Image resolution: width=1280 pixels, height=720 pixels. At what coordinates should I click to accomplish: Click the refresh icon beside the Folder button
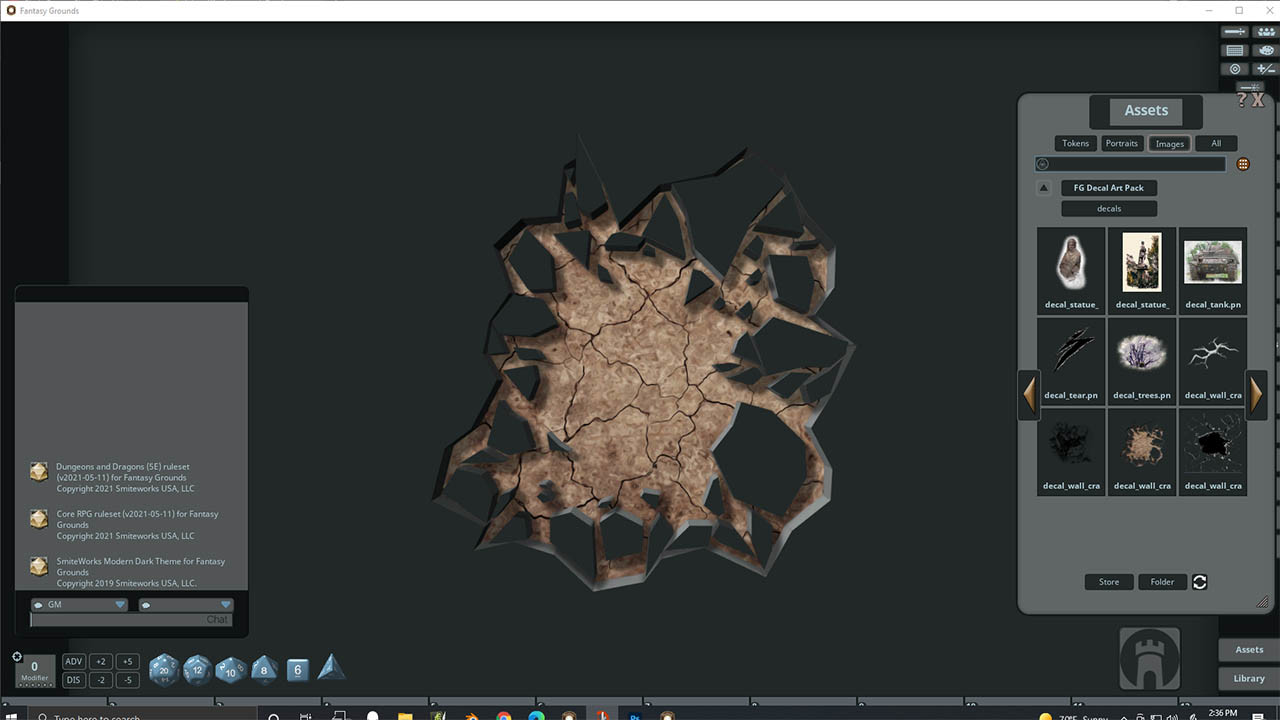pos(1199,581)
